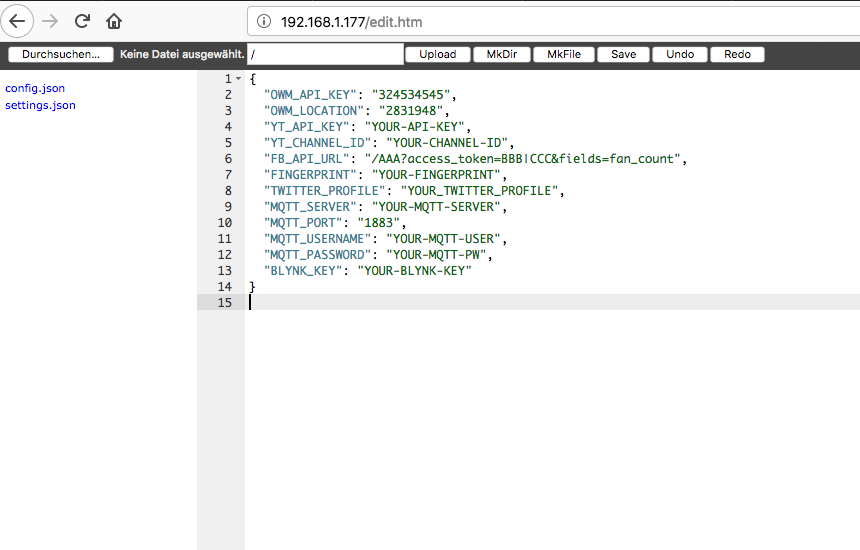860x550 pixels.
Task: Click the site info icon in address bar
Action: 264,21
